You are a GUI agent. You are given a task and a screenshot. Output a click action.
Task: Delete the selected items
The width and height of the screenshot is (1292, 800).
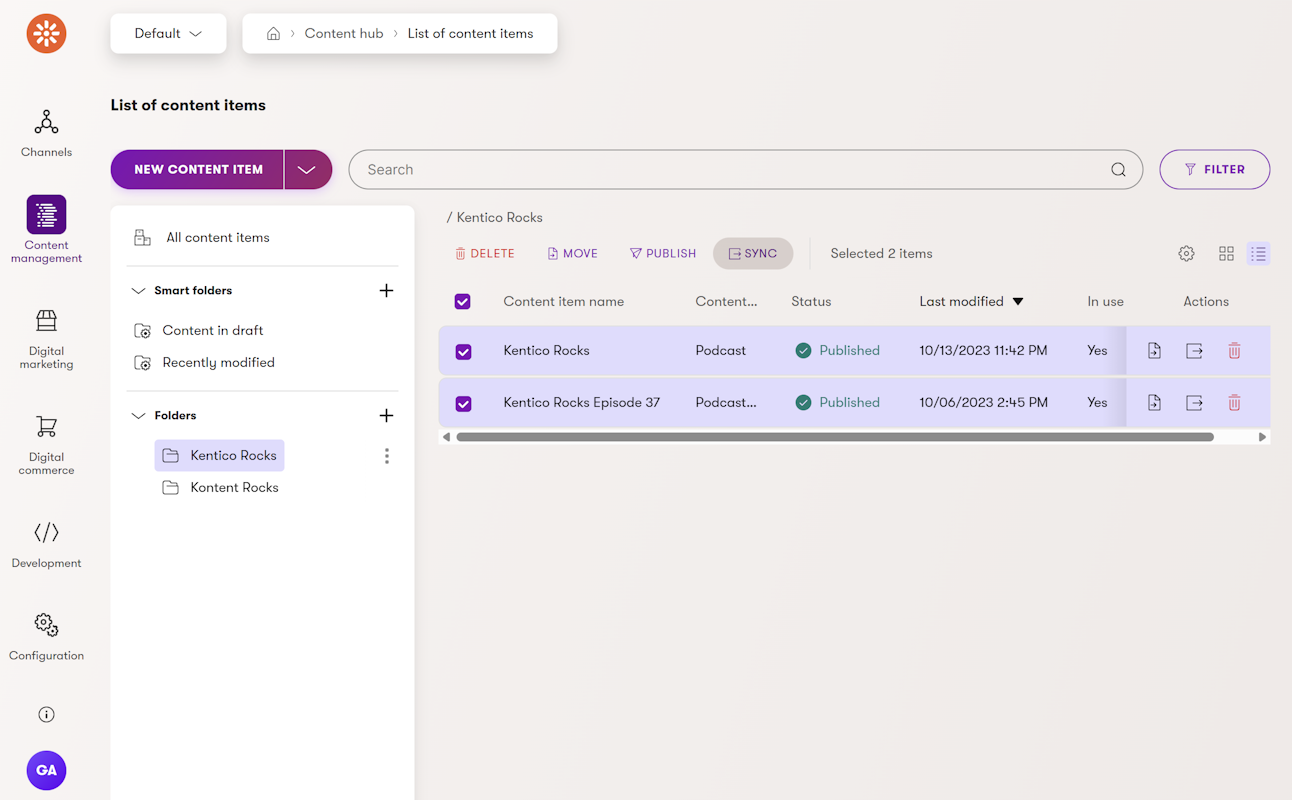(x=485, y=254)
